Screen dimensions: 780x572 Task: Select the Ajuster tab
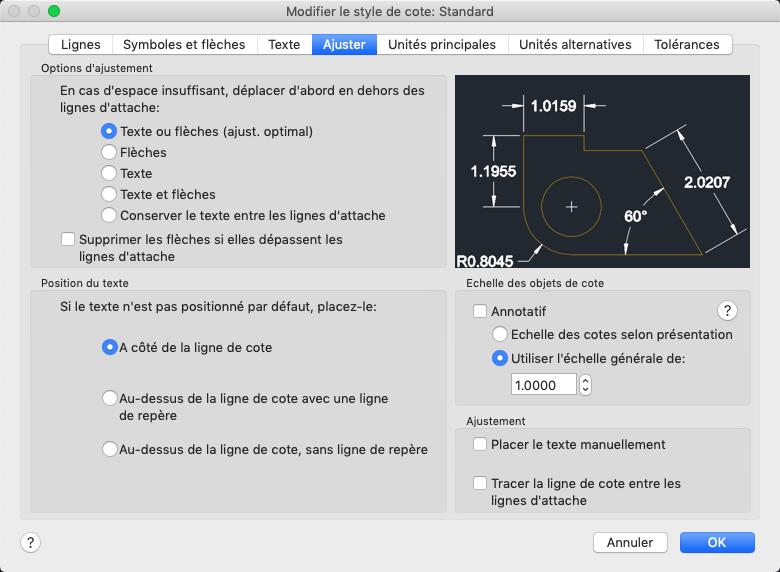coord(344,45)
